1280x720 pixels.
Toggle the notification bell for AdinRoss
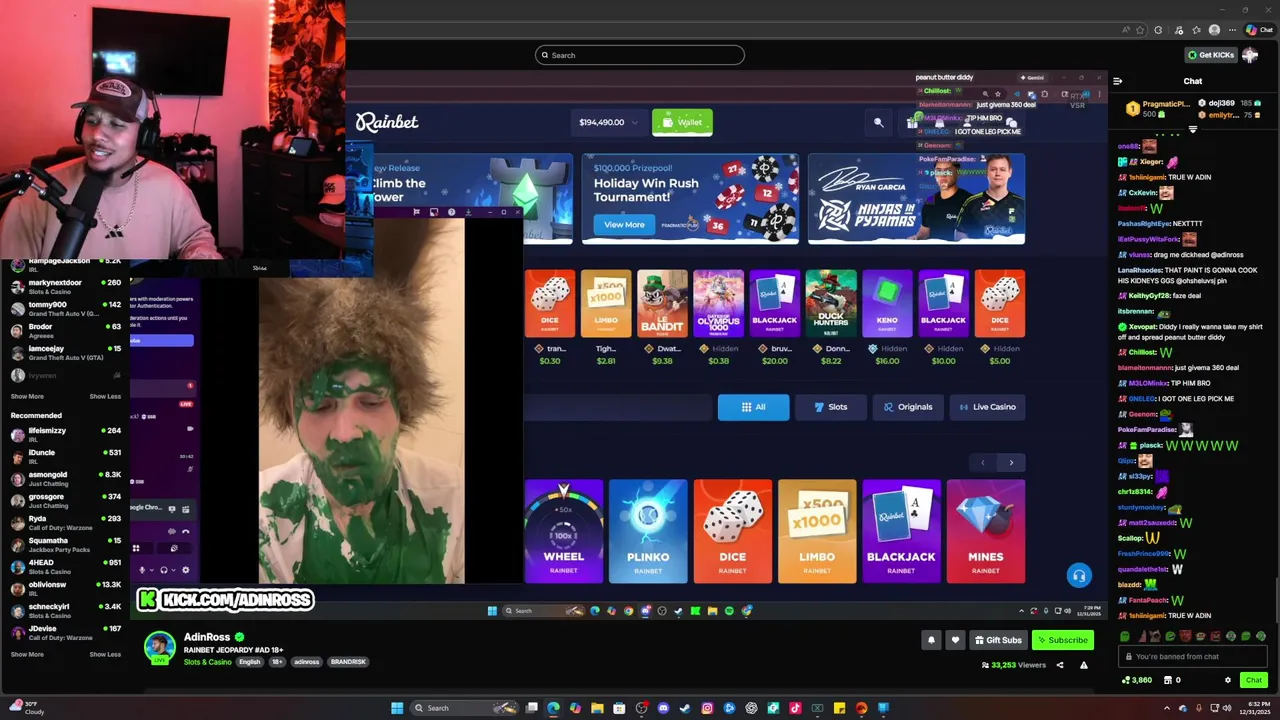(x=931, y=640)
